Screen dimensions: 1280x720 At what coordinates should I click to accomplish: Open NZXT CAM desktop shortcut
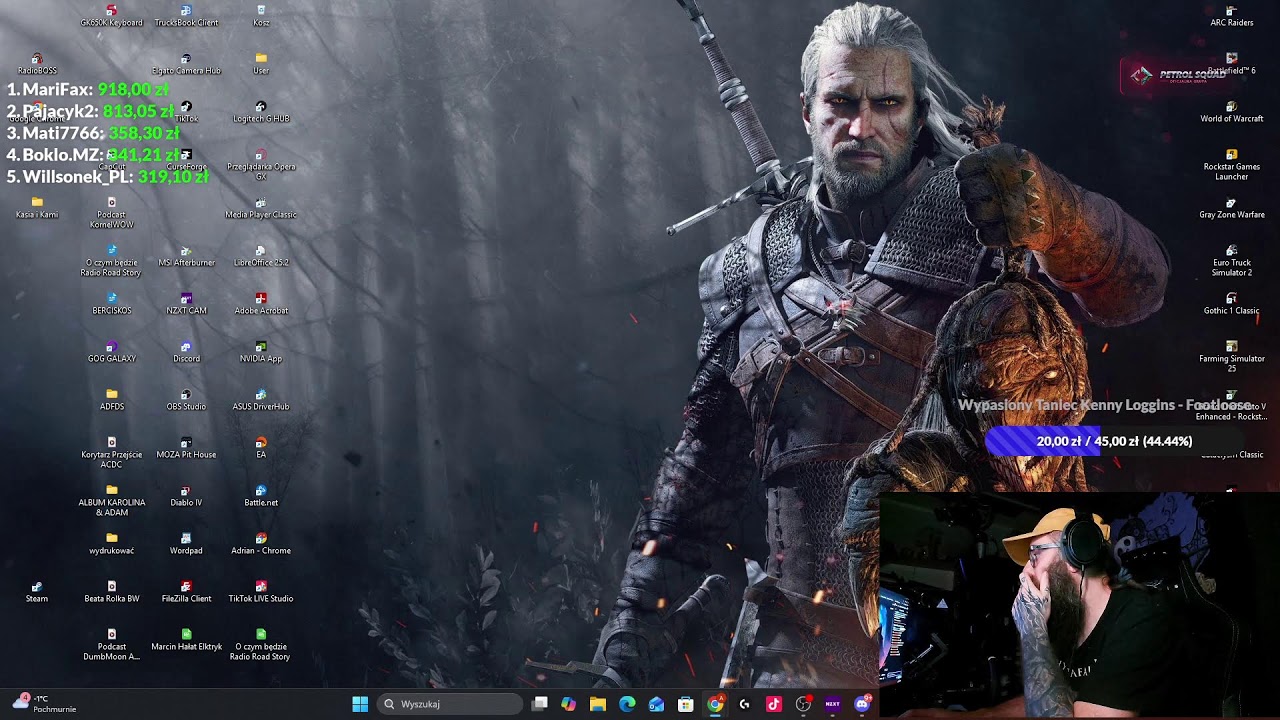tap(186, 304)
